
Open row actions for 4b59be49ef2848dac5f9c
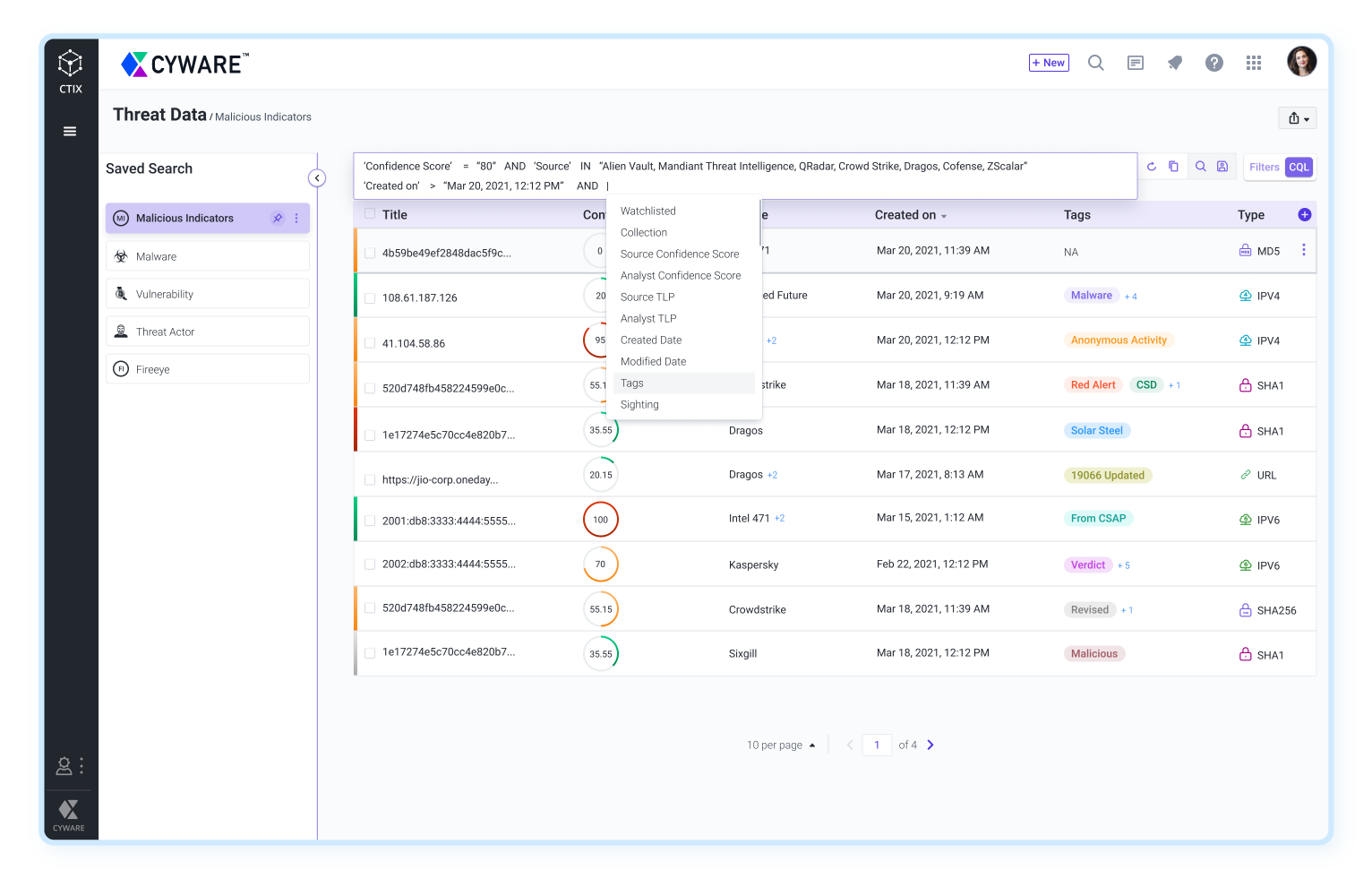point(1304,250)
